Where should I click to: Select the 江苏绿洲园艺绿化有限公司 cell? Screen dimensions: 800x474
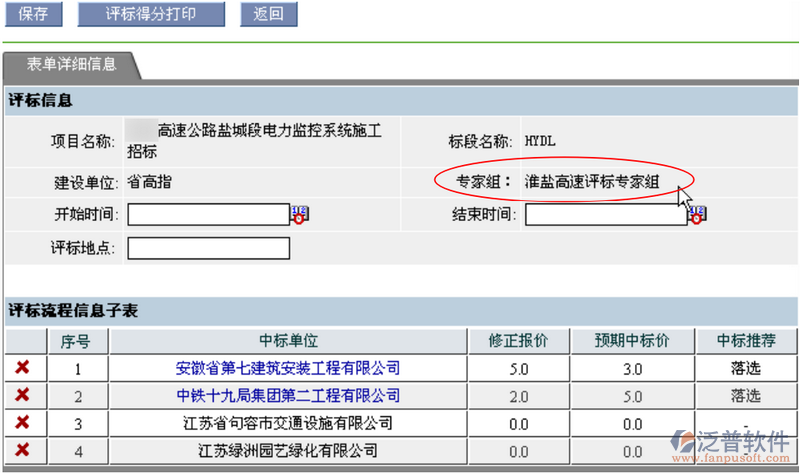pyautogui.click(x=288, y=451)
